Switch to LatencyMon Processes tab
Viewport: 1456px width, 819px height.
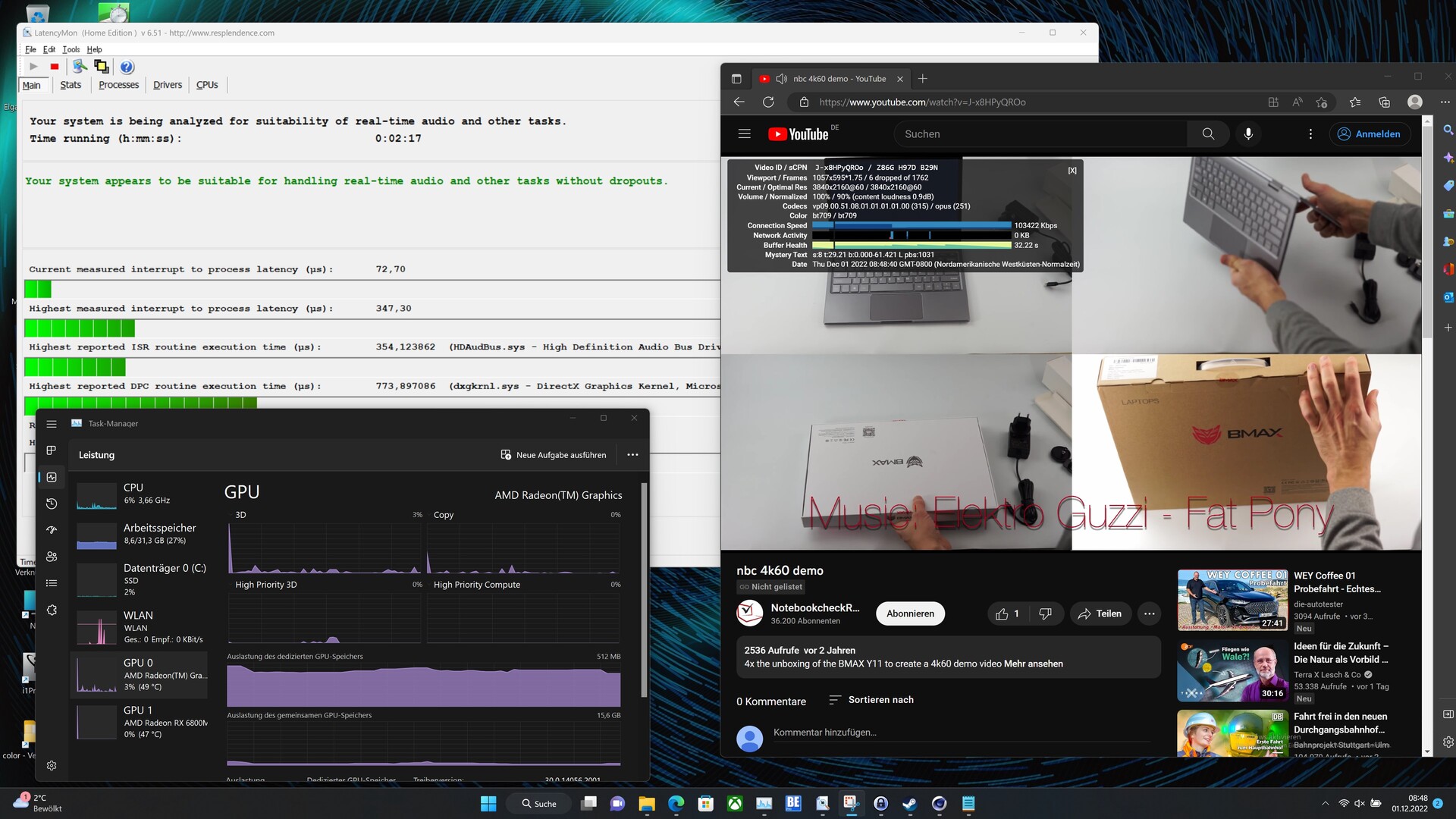(119, 85)
